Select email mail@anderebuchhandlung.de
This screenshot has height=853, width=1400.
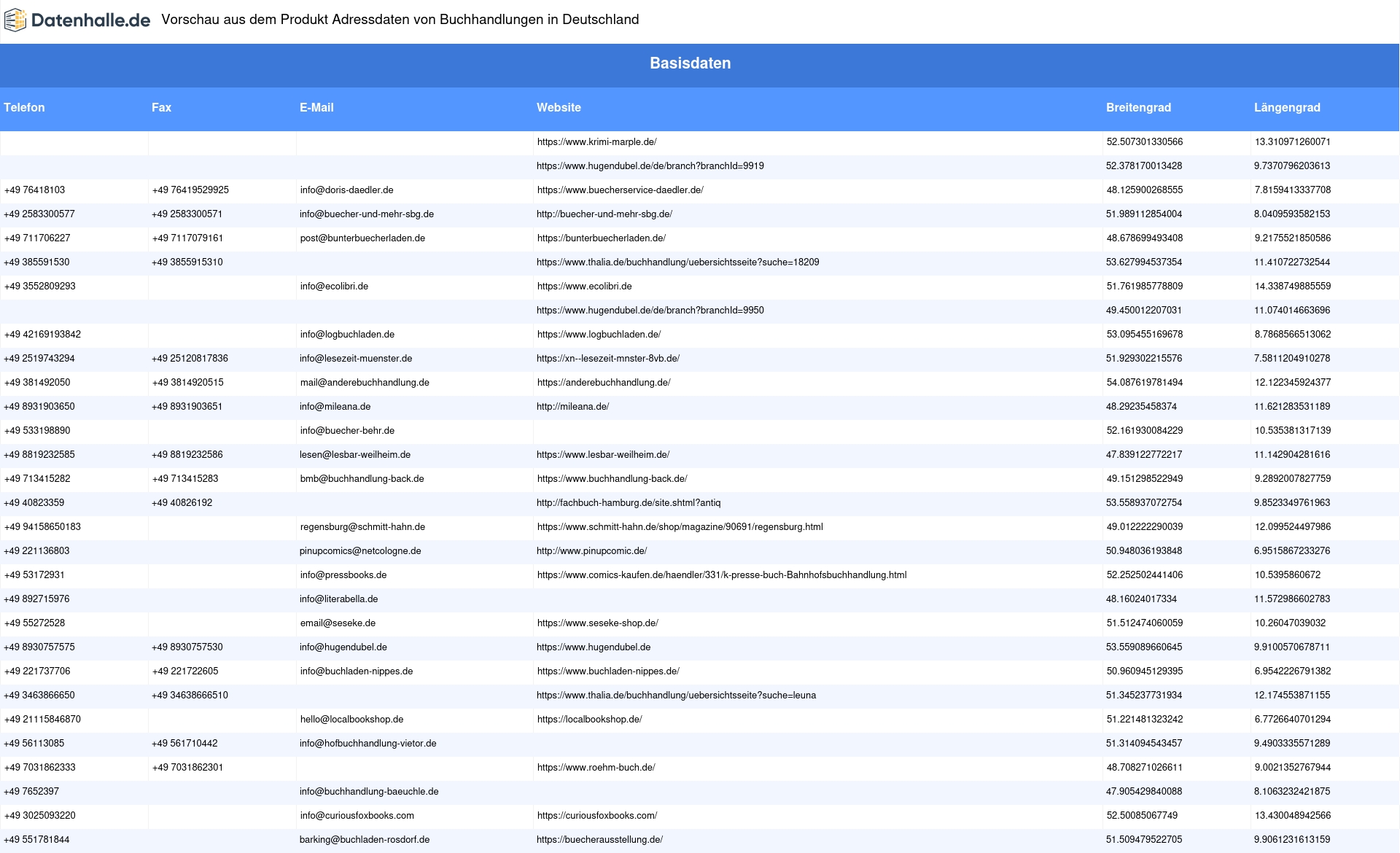(x=365, y=383)
